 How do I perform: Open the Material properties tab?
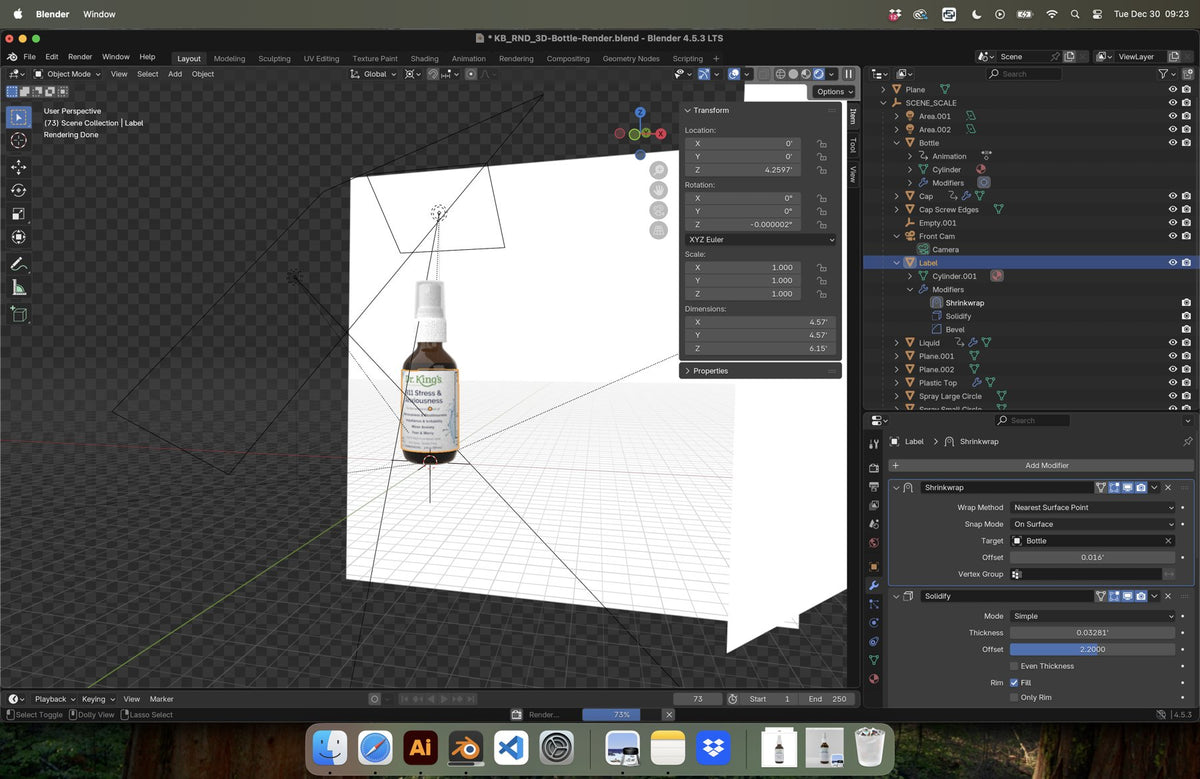coord(873,679)
